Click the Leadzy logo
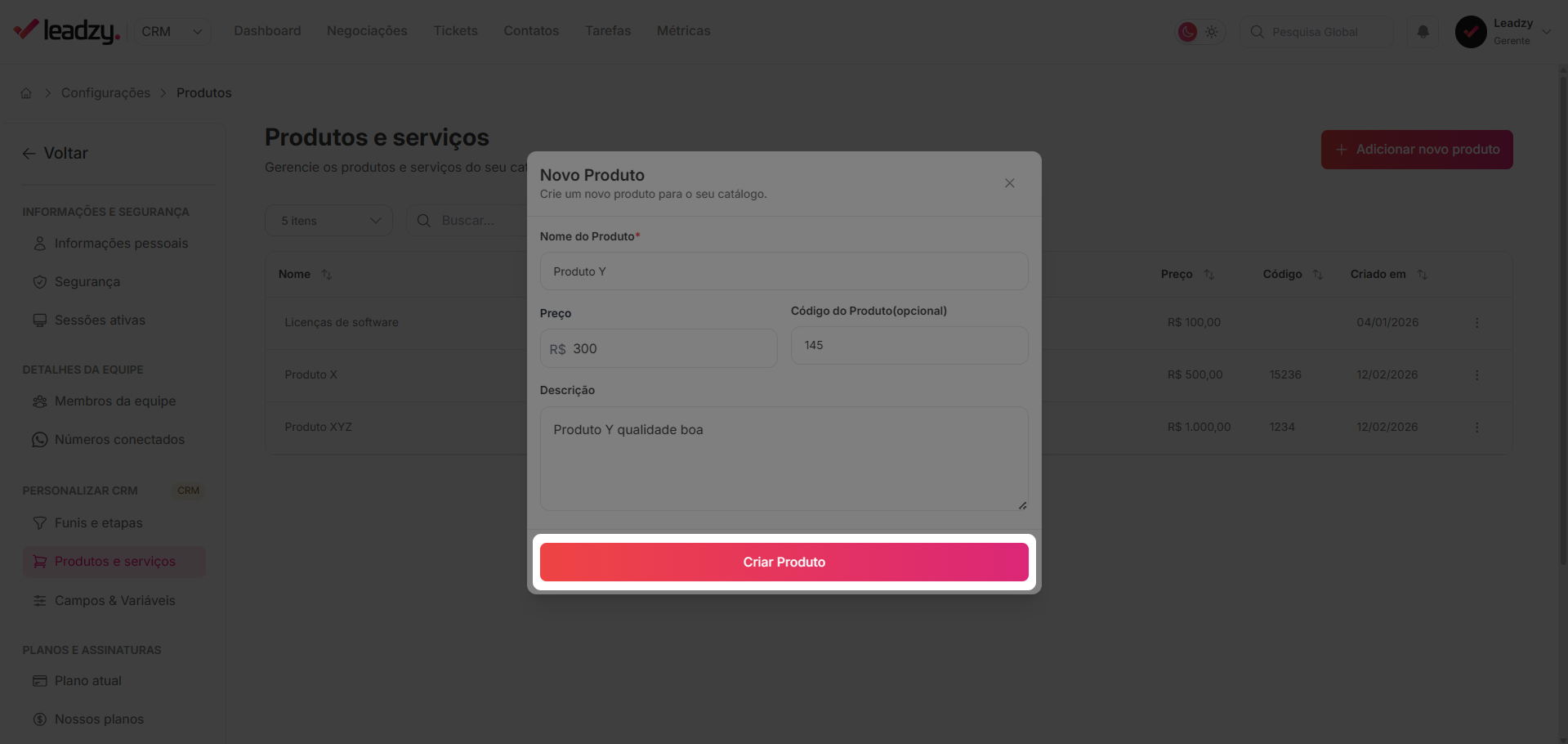This screenshot has width=1568, height=744. 67,31
